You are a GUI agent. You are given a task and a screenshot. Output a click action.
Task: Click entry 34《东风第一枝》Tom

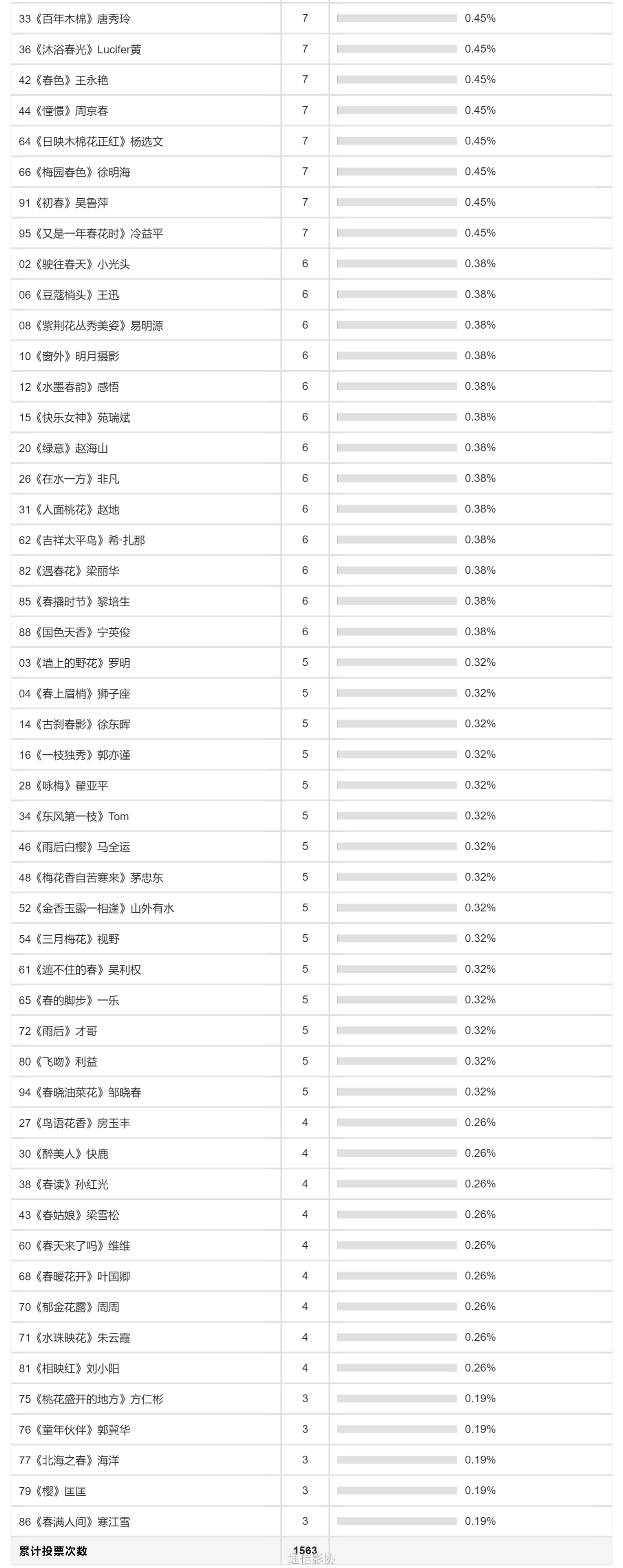[x=74, y=816]
